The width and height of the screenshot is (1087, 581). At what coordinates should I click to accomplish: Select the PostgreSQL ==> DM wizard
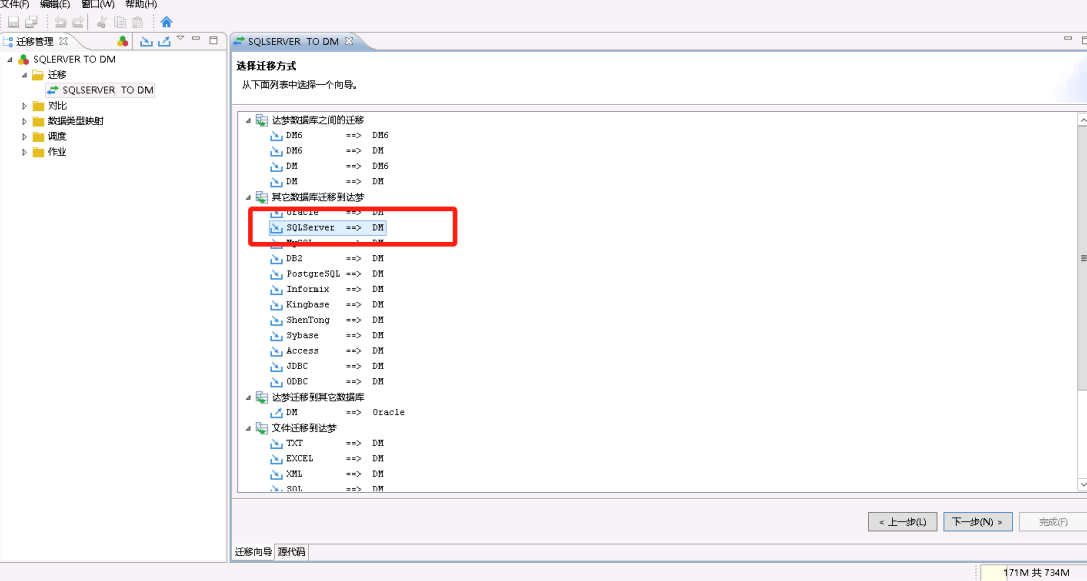pyautogui.click(x=327, y=274)
